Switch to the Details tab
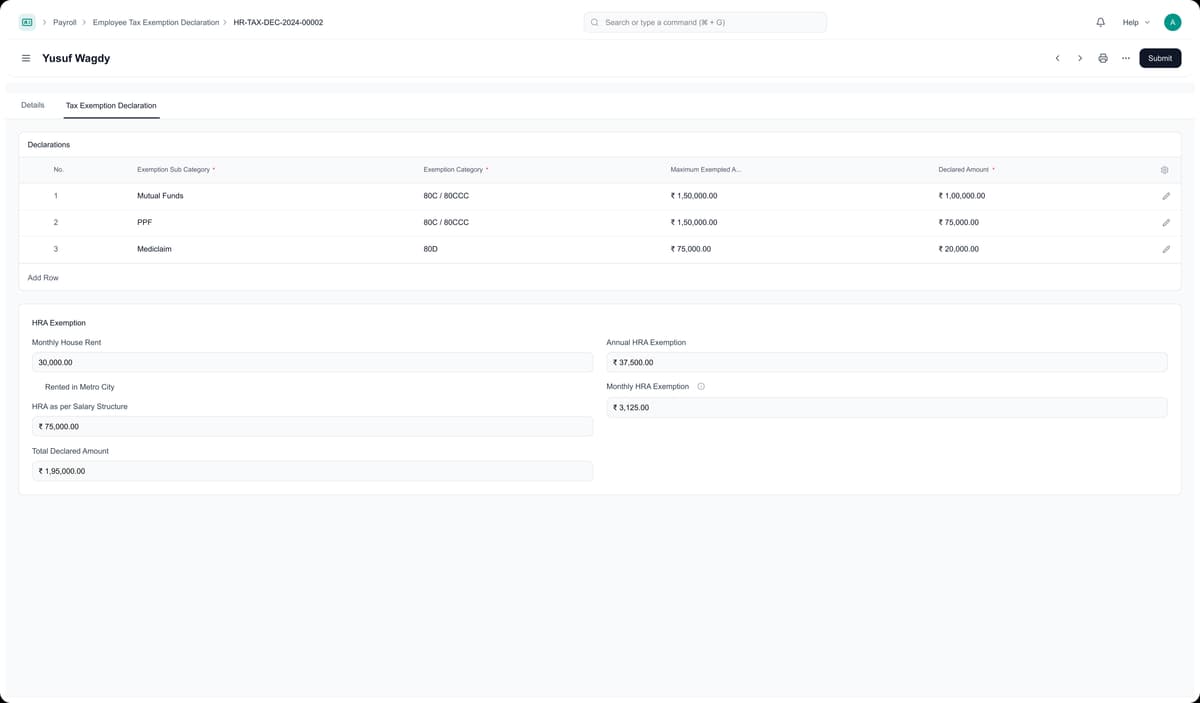The height and width of the screenshot is (703, 1200). click(32, 105)
